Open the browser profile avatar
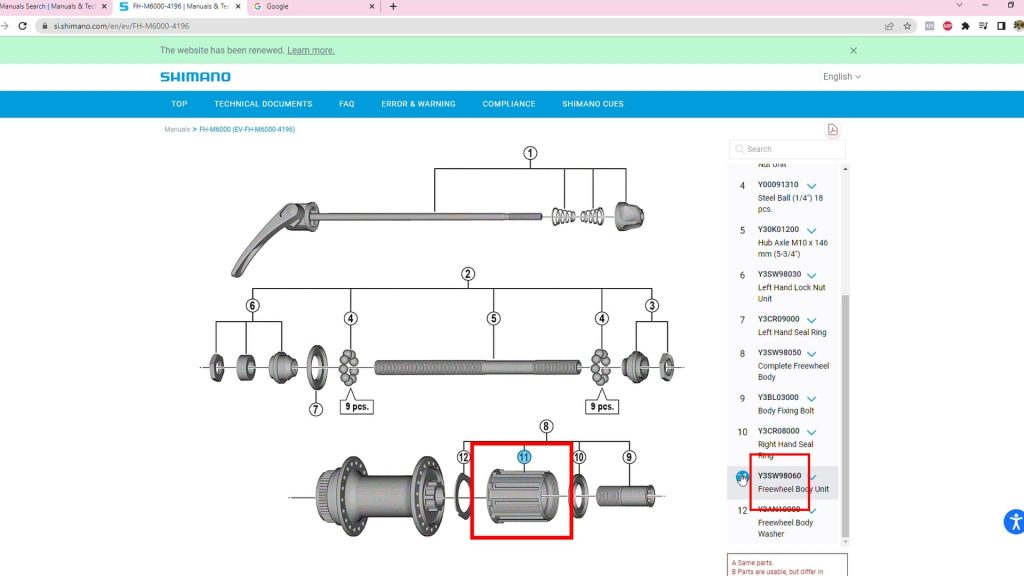 tap(1018, 26)
